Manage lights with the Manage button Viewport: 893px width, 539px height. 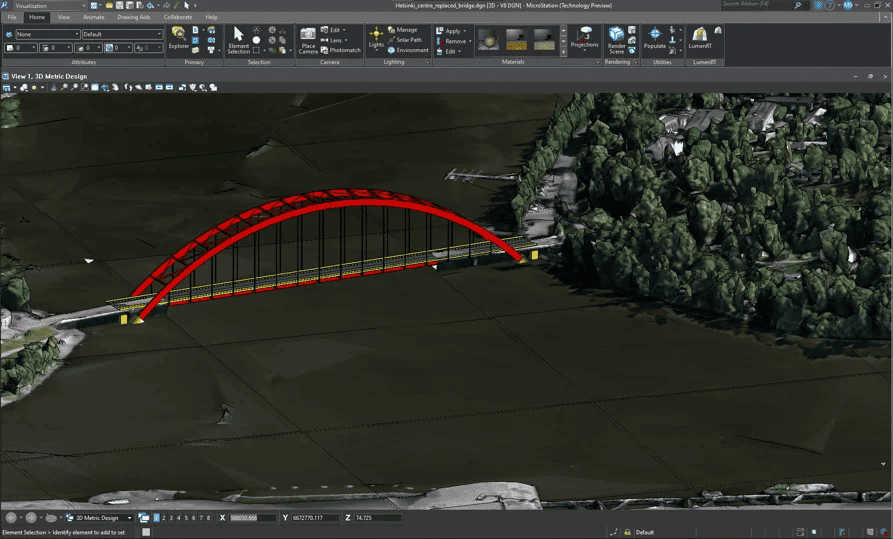pos(403,30)
